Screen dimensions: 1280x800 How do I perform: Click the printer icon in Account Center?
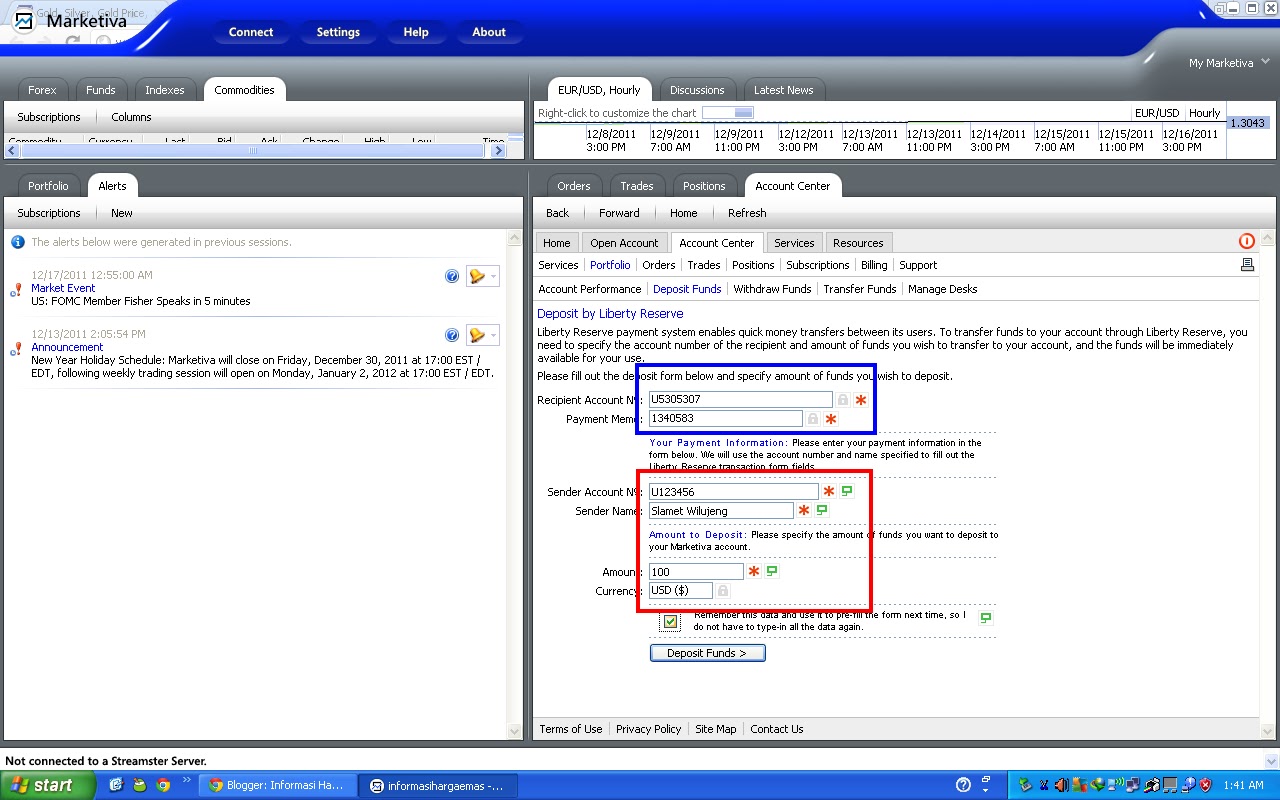[x=1247, y=265]
